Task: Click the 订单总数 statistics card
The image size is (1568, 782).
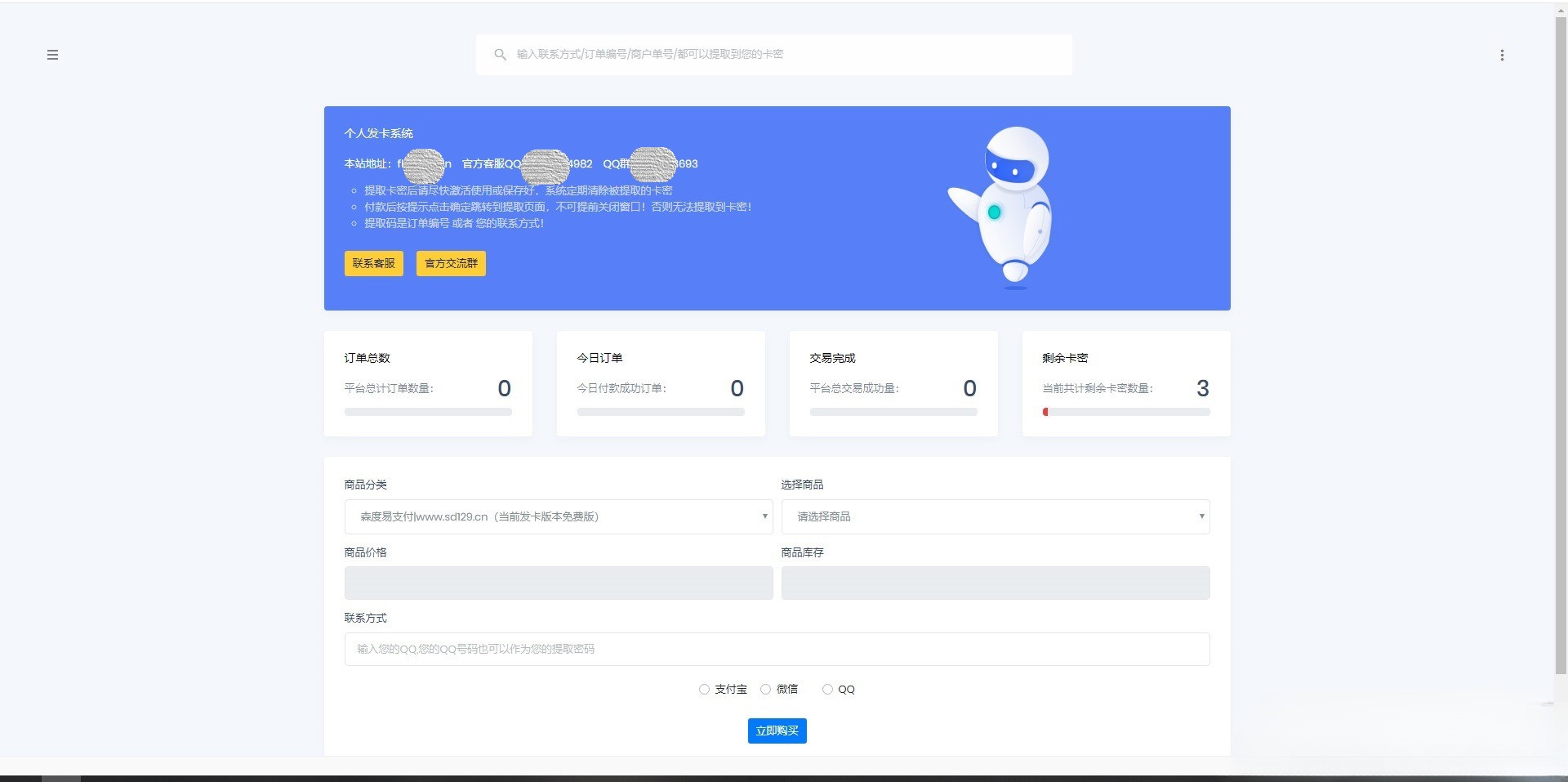Action: click(427, 382)
